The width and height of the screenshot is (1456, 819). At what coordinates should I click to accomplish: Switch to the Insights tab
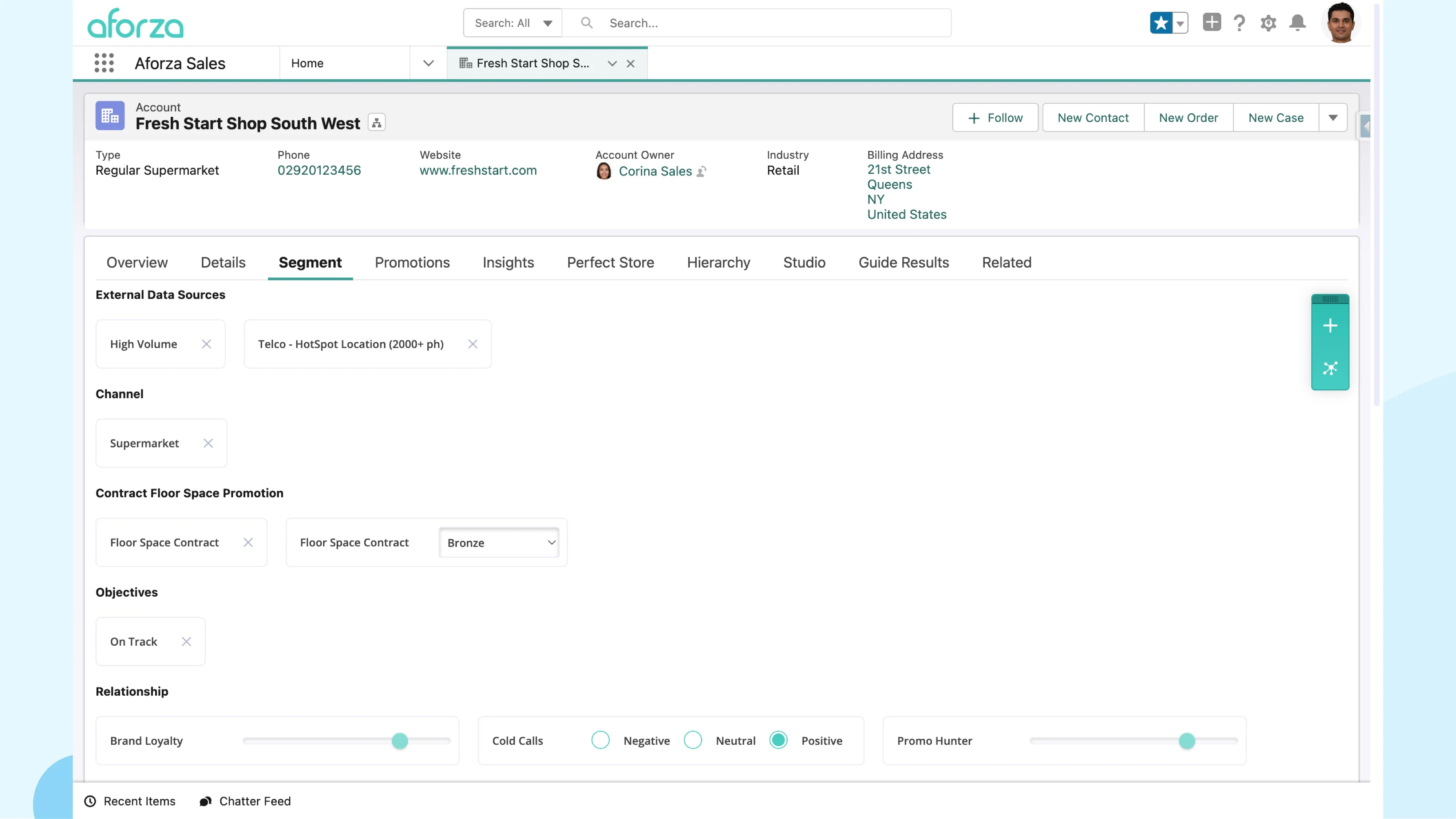(508, 263)
